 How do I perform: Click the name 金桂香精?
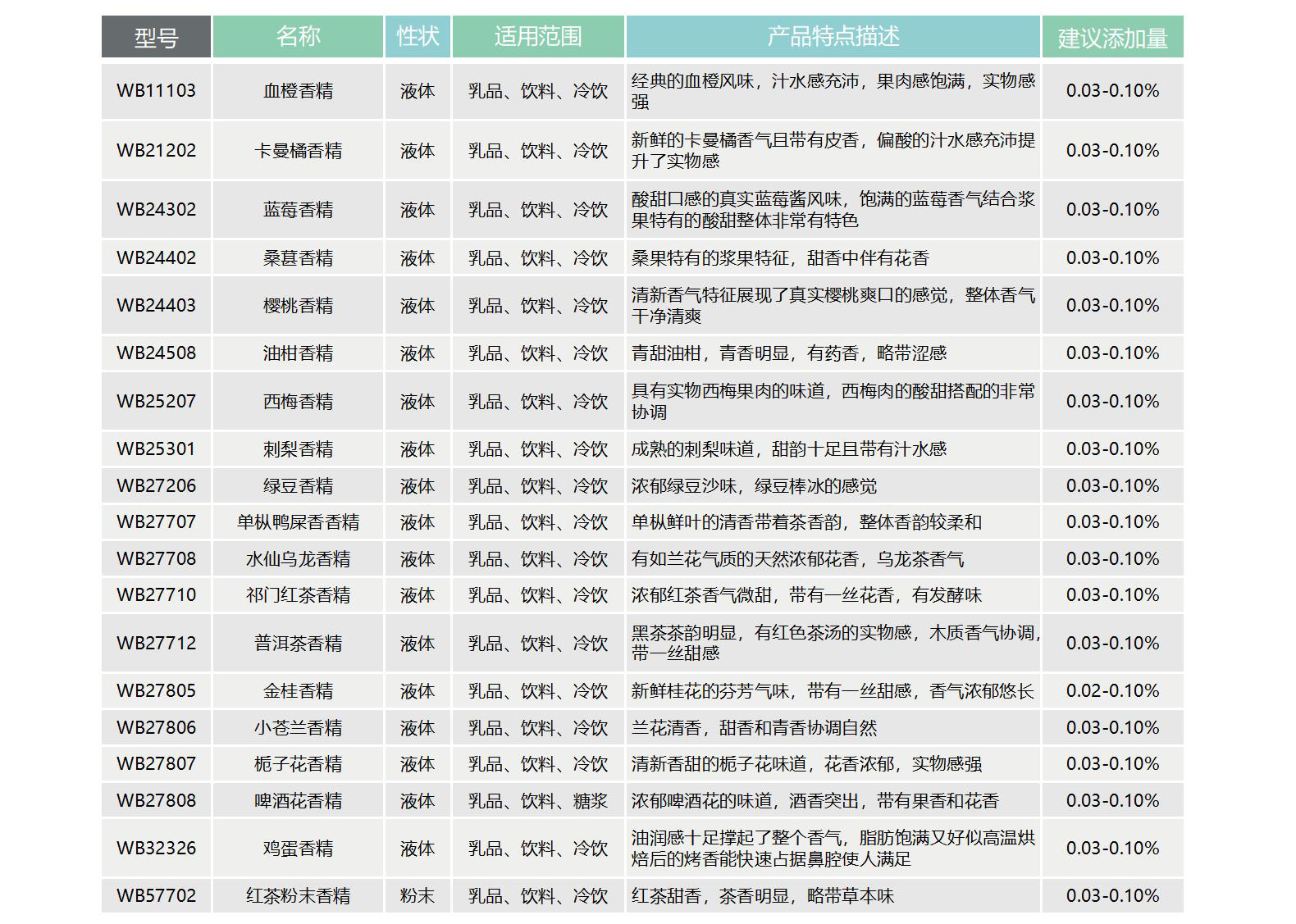tap(298, 691)
